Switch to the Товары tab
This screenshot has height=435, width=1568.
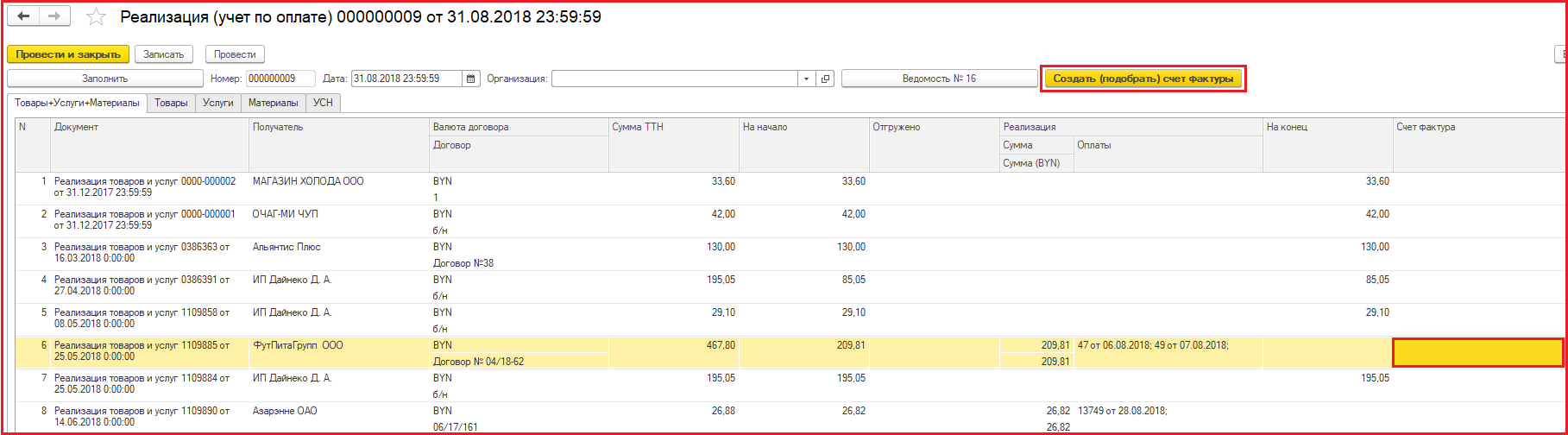[x=171, y=103]
